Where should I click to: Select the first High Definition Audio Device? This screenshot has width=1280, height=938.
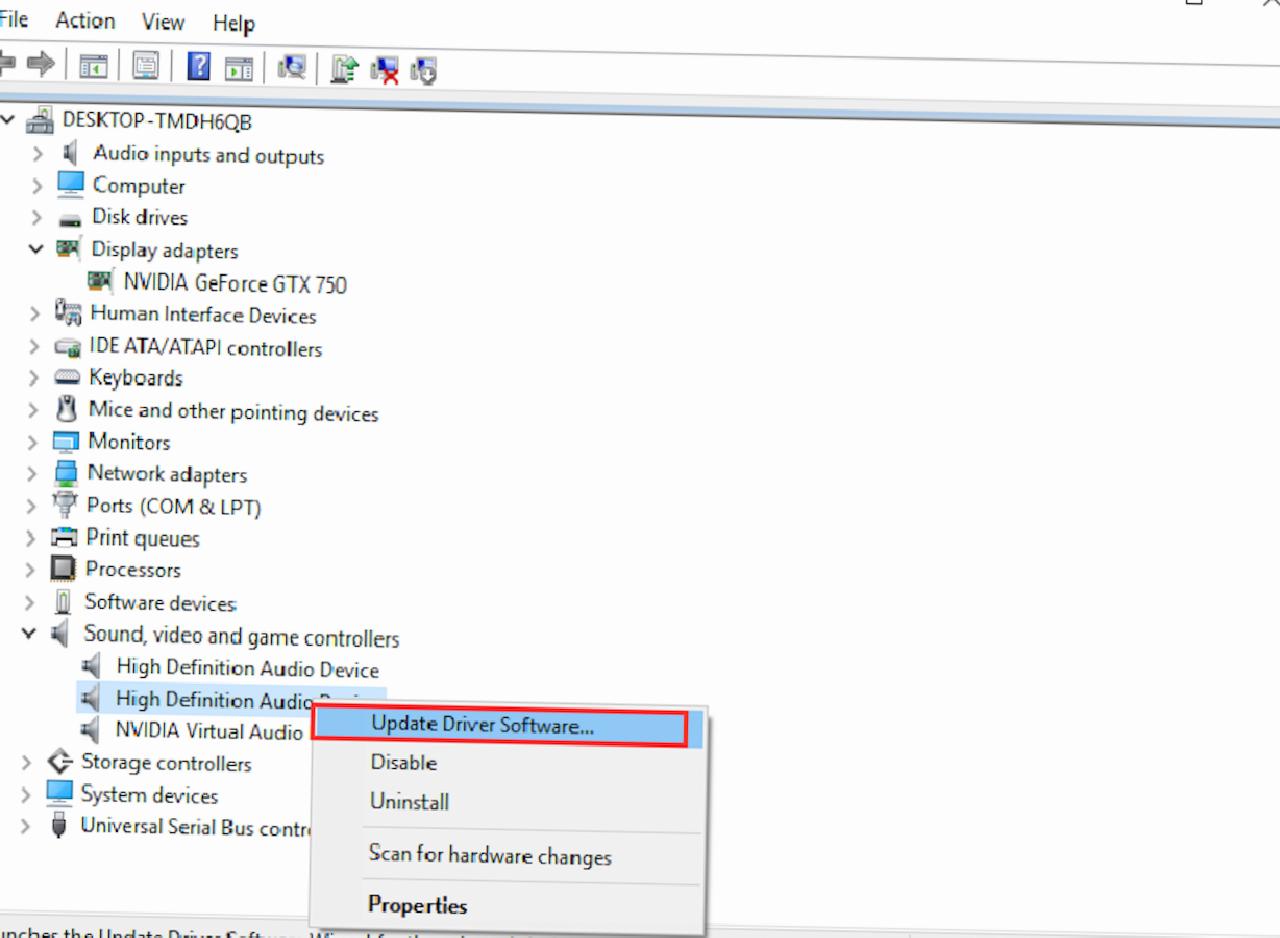[x=247, y=668]
